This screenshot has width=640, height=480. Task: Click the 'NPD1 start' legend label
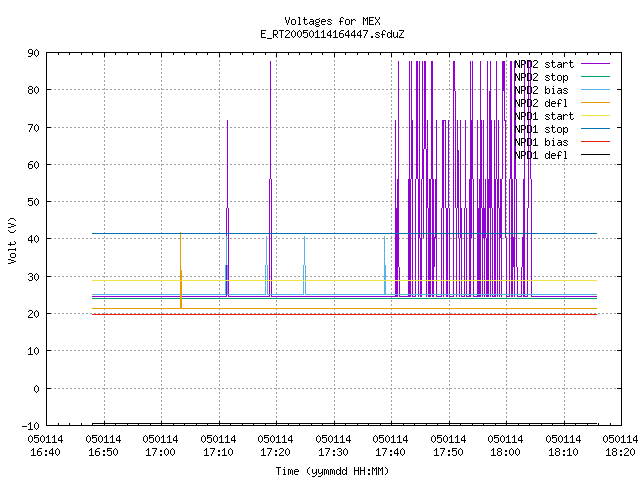point(544,116)
